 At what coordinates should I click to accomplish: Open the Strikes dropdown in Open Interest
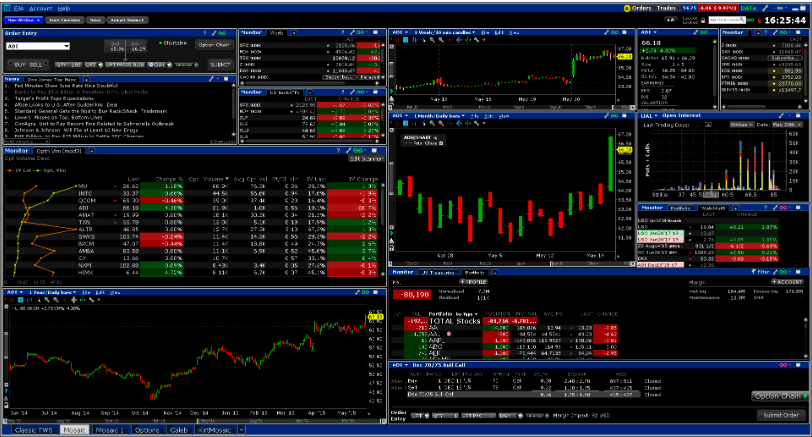[742, 125]
